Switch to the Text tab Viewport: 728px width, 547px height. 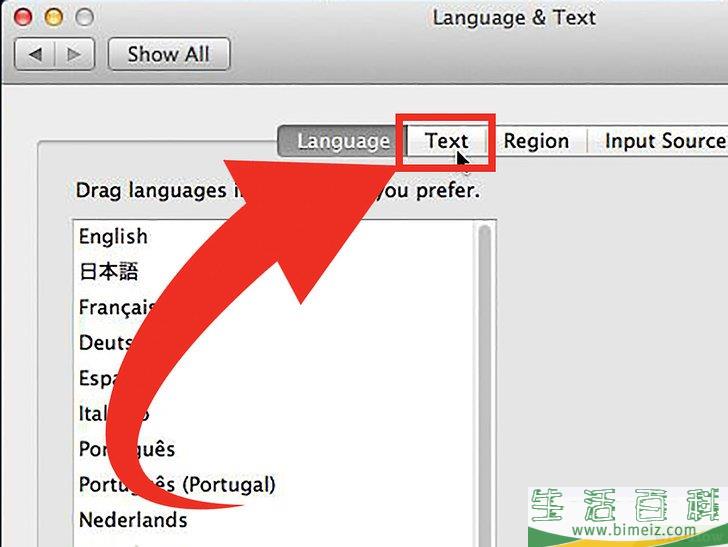coord(446,141)
